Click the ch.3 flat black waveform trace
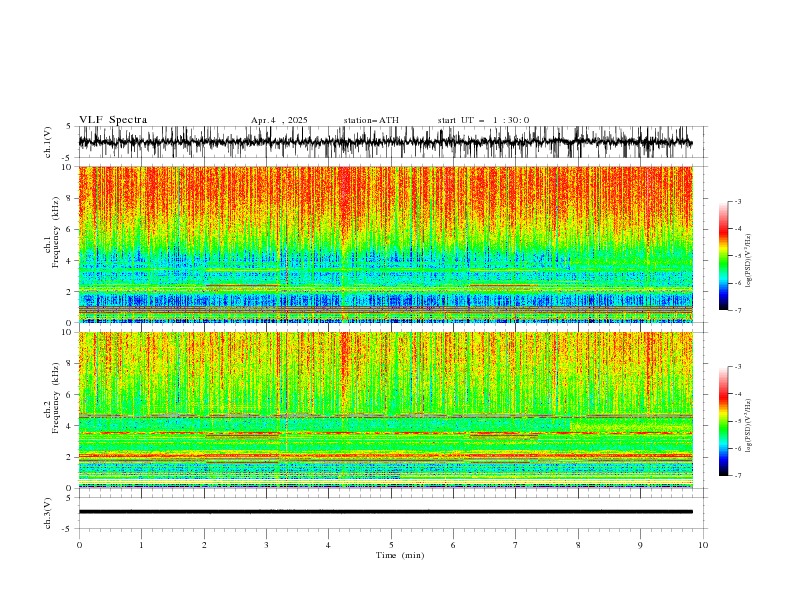 coord(385,512)
